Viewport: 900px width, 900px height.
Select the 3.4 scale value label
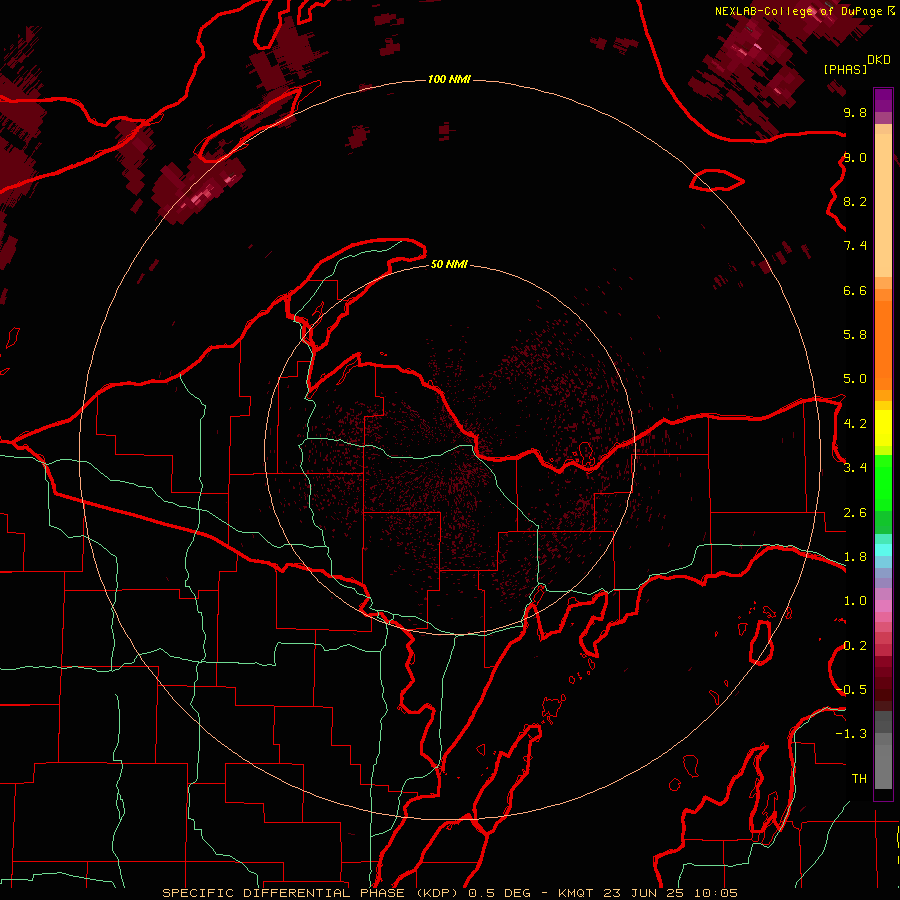point(855,468)
